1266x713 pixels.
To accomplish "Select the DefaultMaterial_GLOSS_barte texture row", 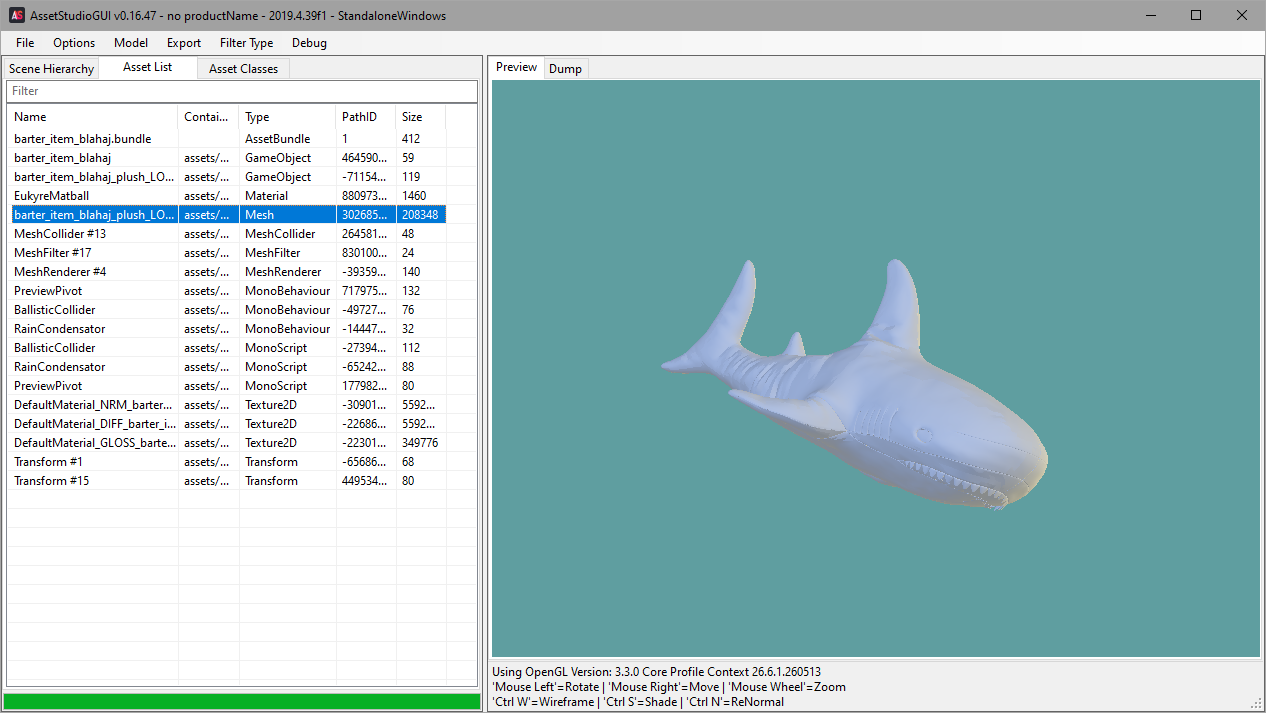I will click(227, 443).
